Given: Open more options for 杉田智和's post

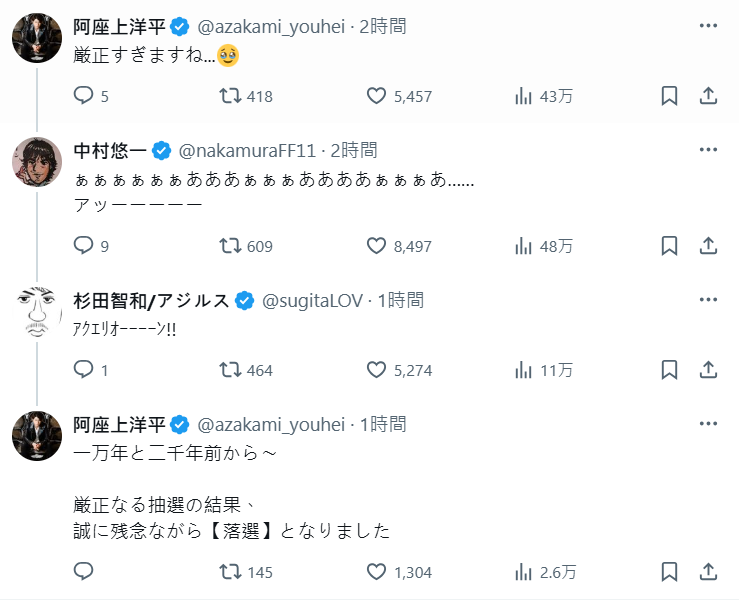Looking at the screenshot, I should (708, 300).
